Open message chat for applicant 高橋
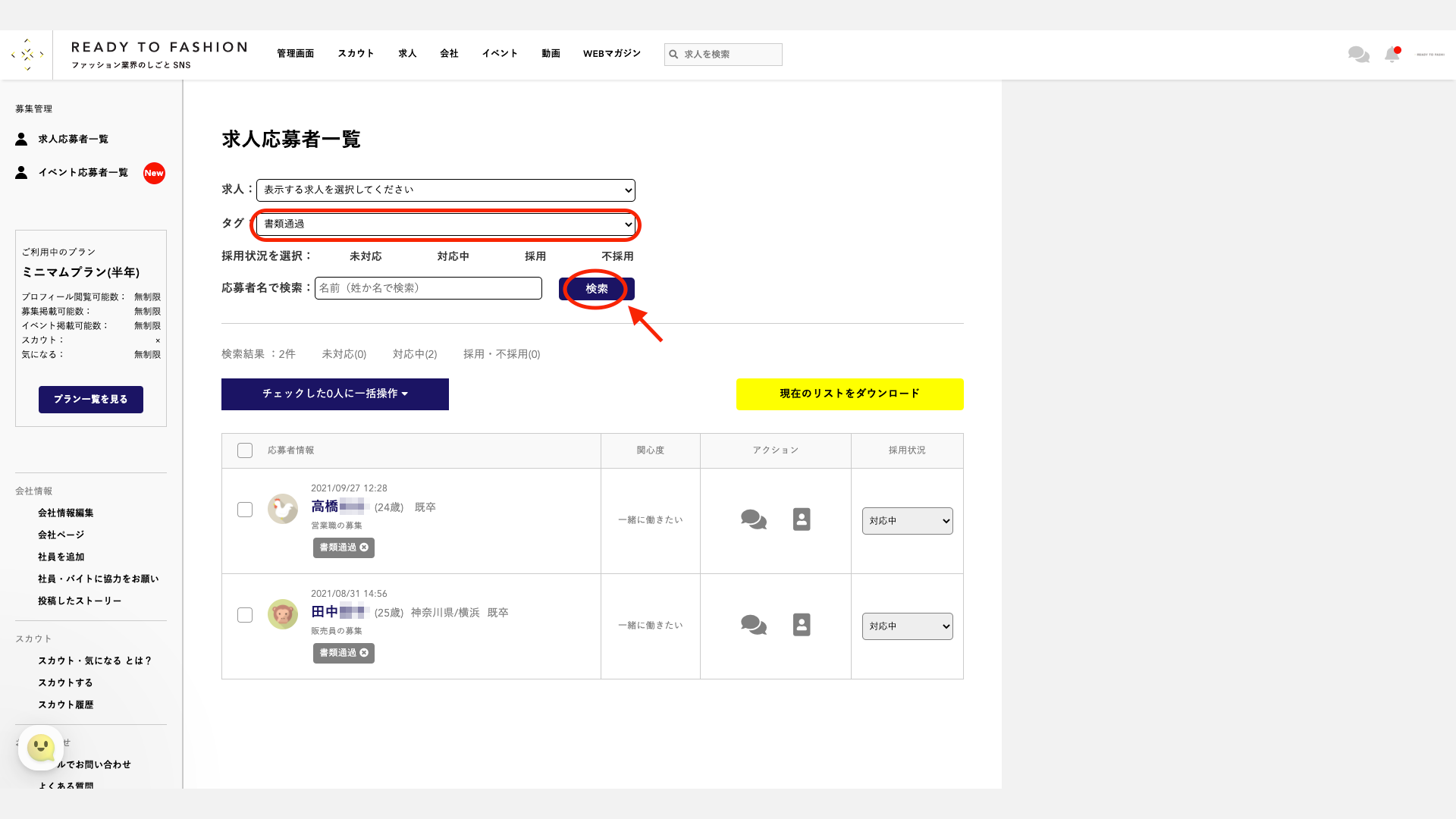 pyautogui.click(x=753, y=519)
